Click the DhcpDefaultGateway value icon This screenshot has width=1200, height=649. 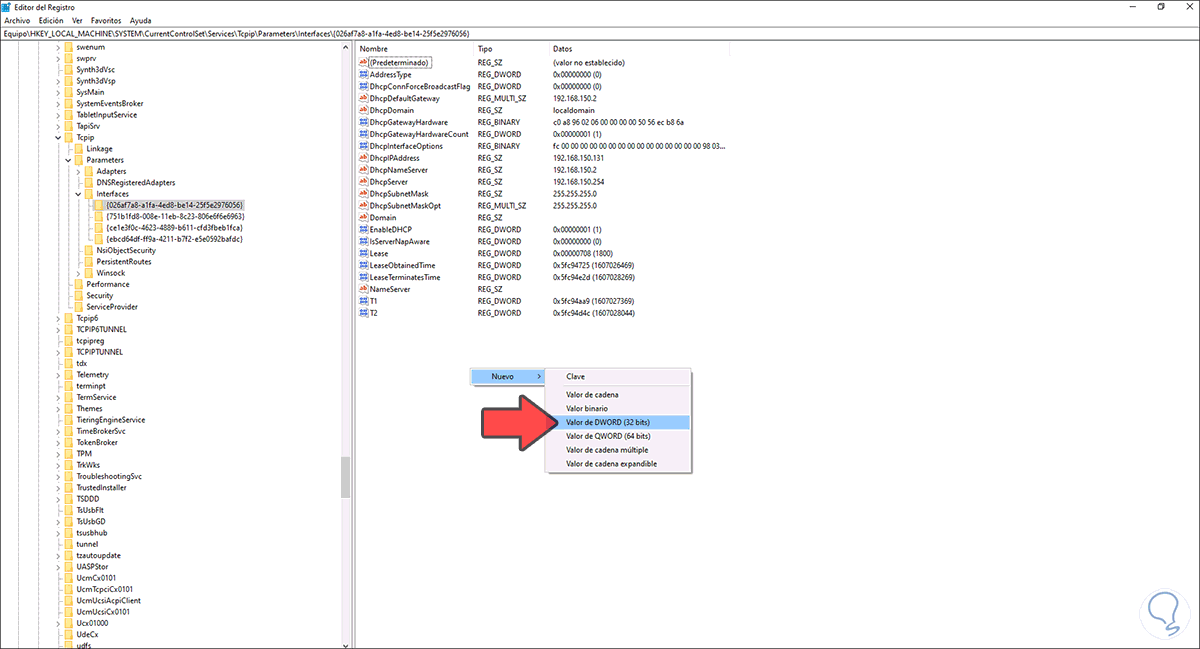click(364, 98)
